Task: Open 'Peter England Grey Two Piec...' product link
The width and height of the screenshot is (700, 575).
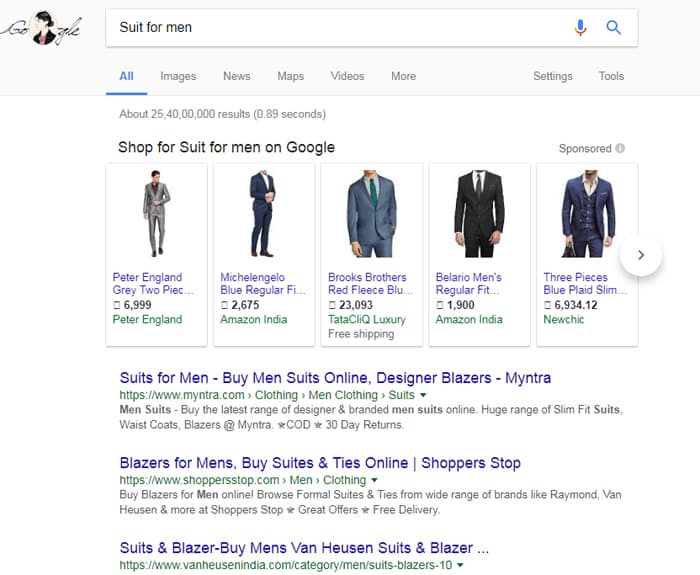Action: coord(153,283)
